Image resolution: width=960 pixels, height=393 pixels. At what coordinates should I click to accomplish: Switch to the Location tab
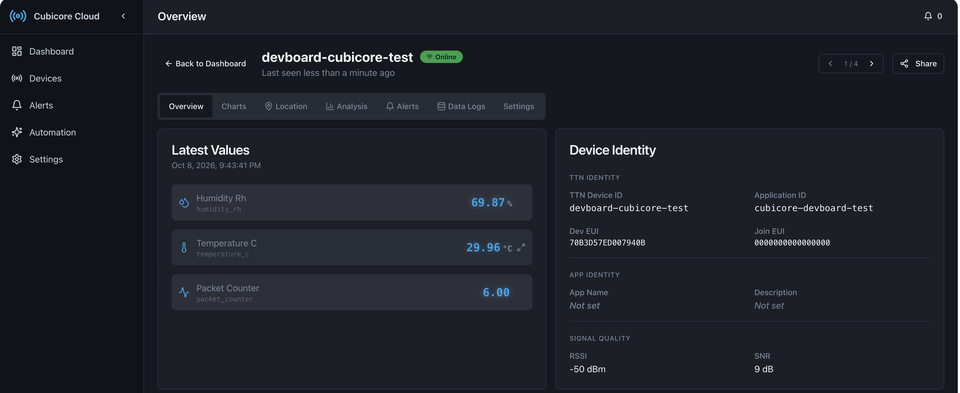[286, 107]
